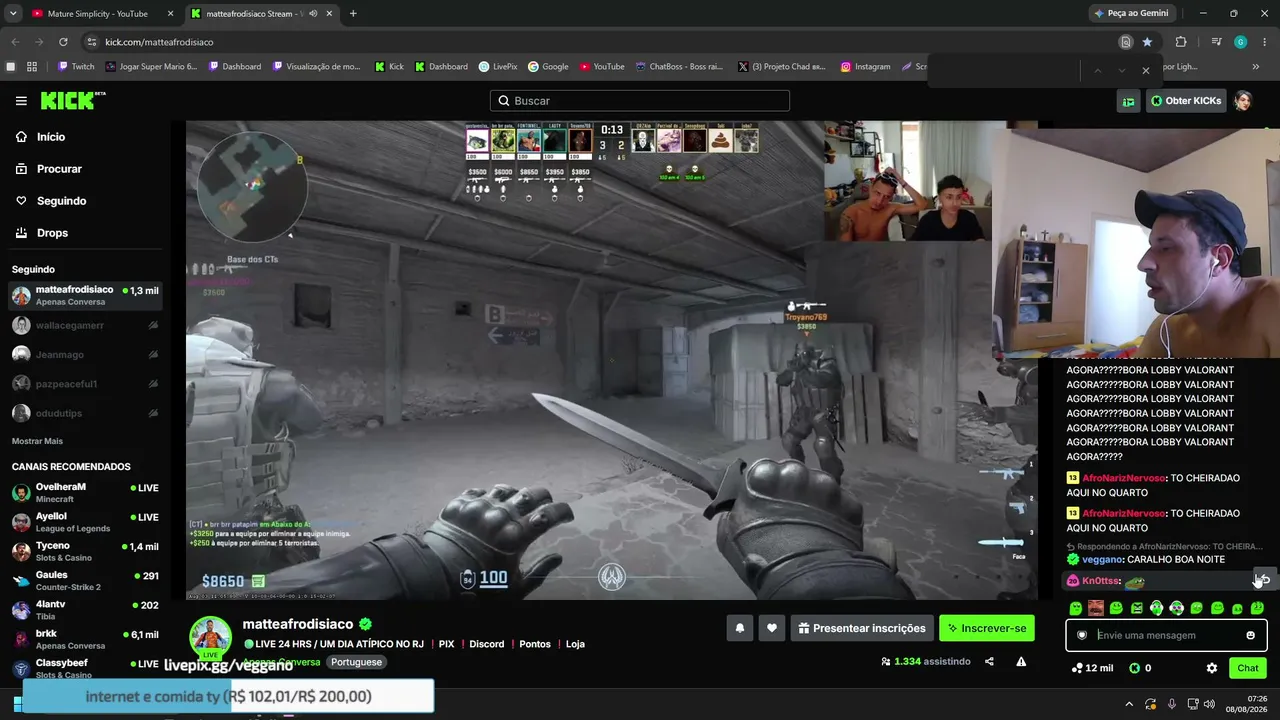Open the Chrome three-dot menu
Screen dimensions: 1280x720
click(1265, 42)
